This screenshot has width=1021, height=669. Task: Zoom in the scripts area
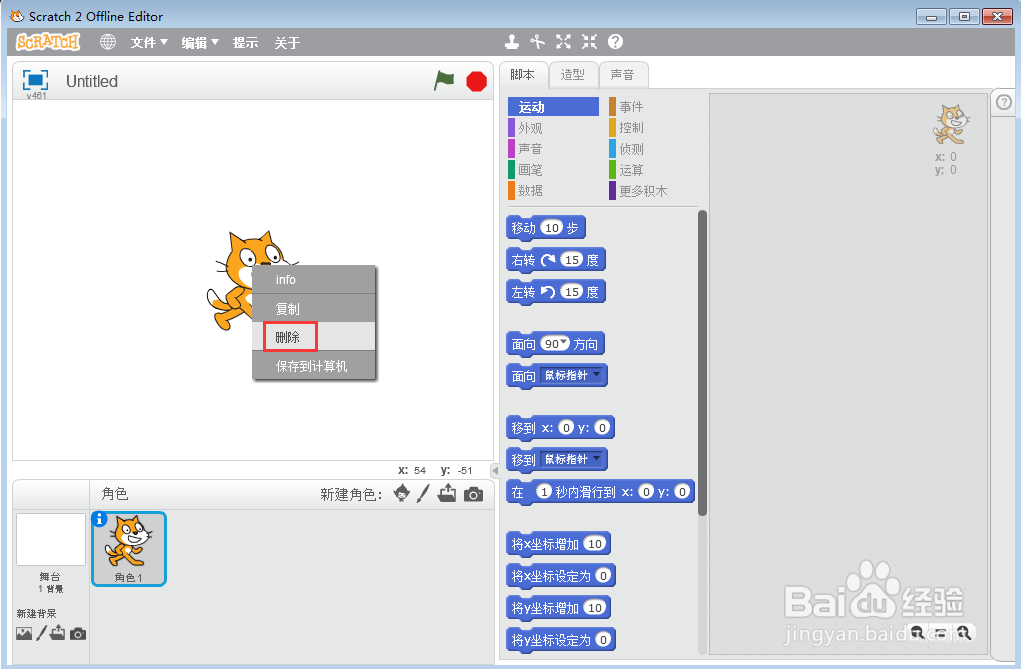point(964,632)
